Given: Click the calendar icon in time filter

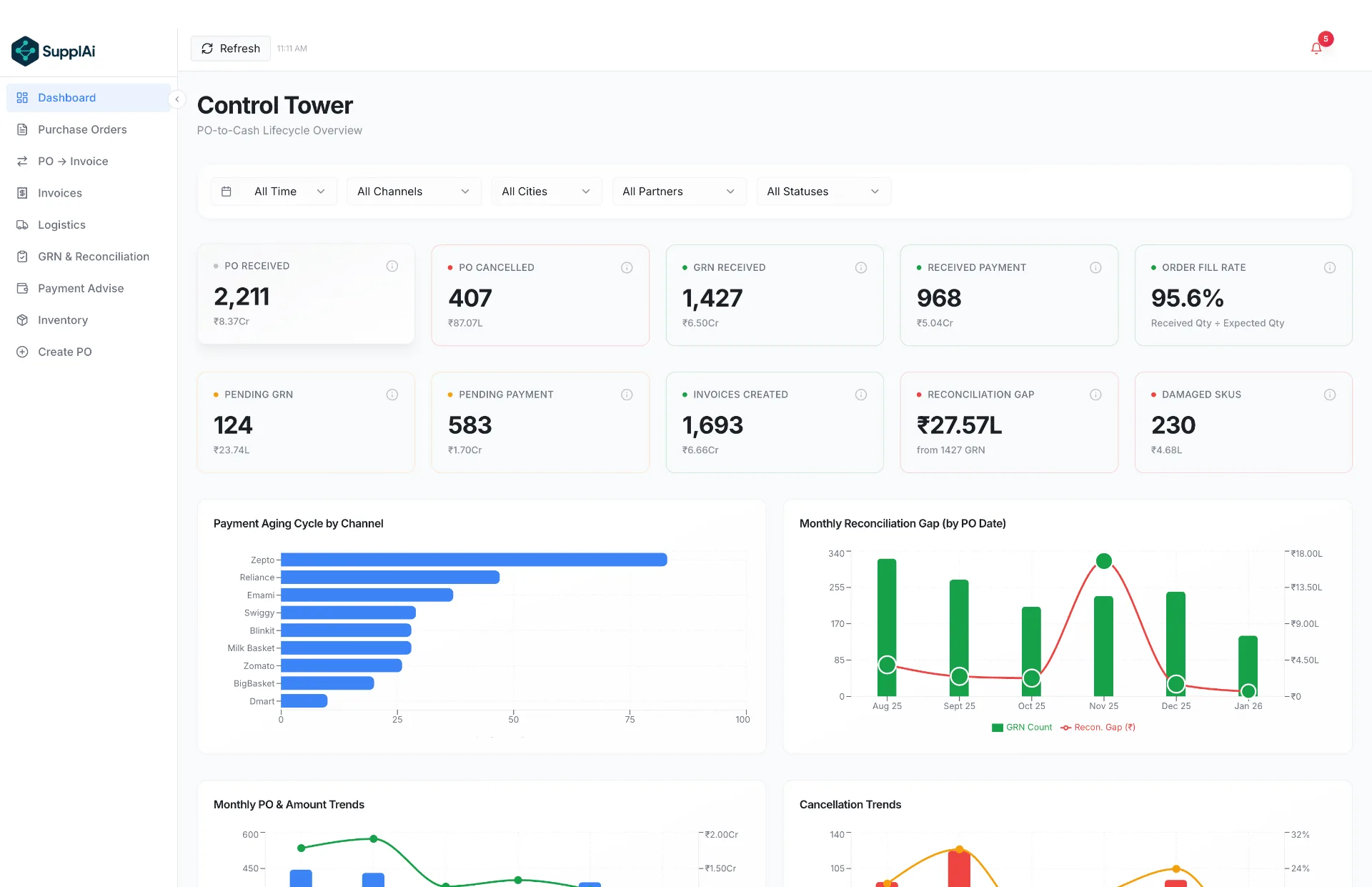Looking at the screenshot, I should [227, 192].
